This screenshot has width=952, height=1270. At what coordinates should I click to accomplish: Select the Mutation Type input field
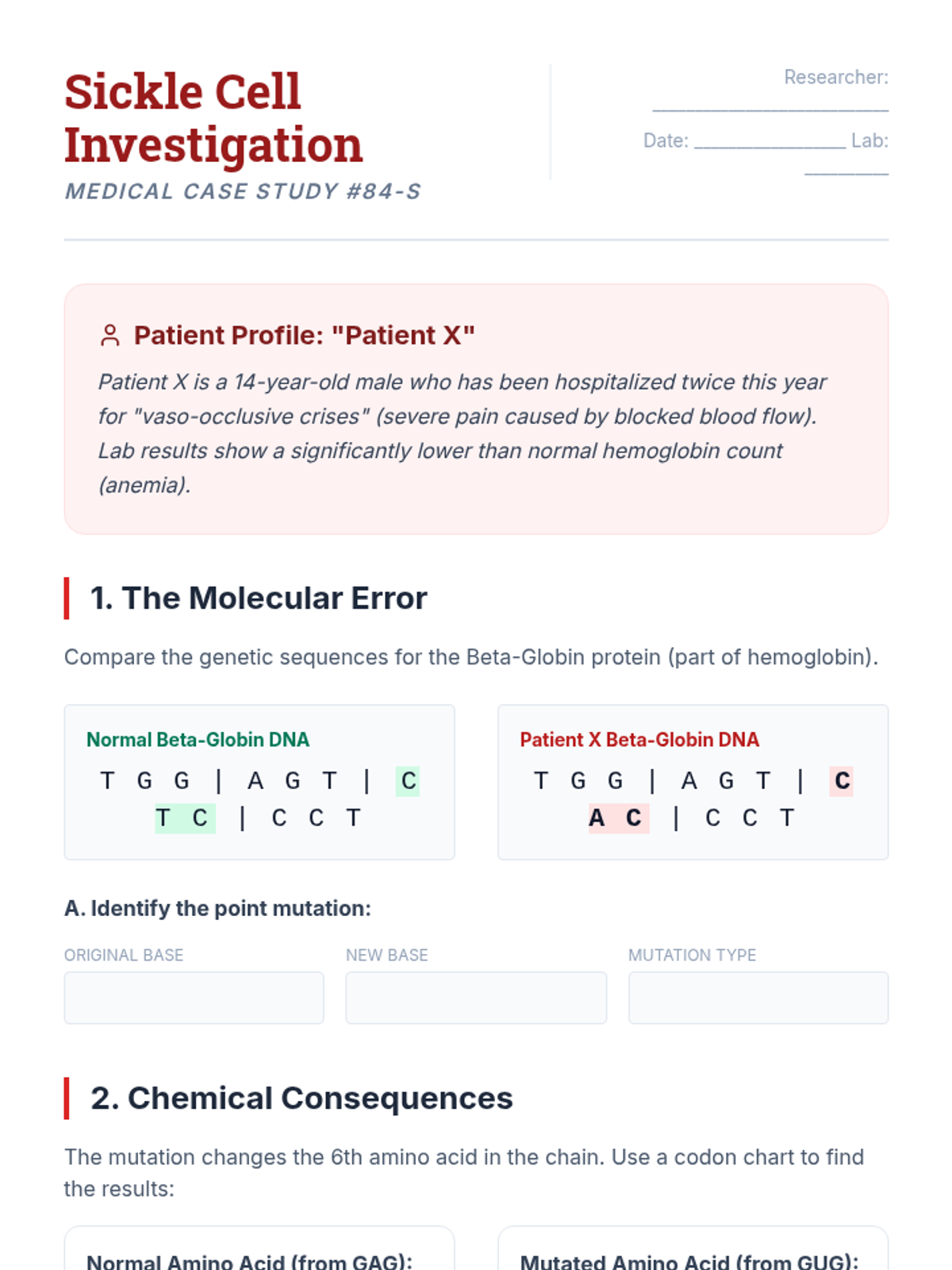[x=758, y=998]
